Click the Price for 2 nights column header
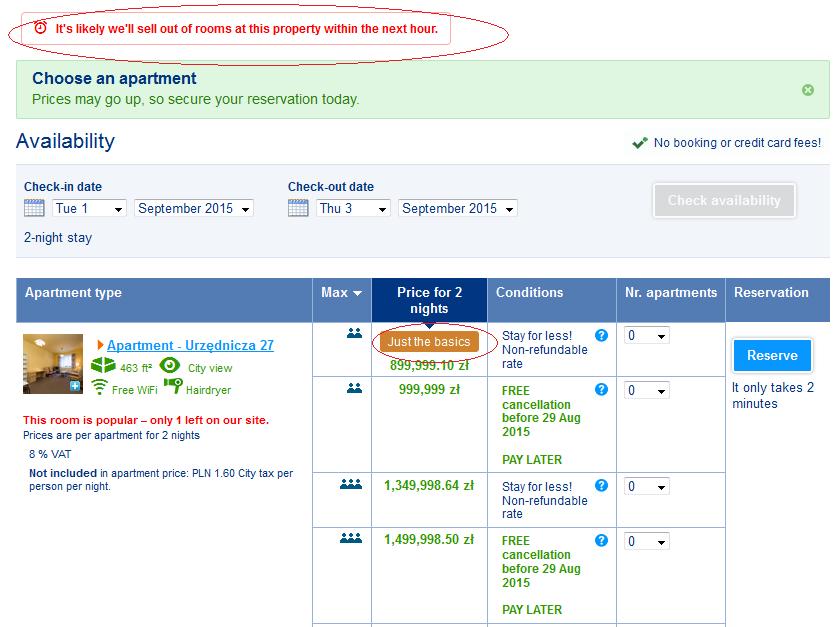 click(429, 300)
